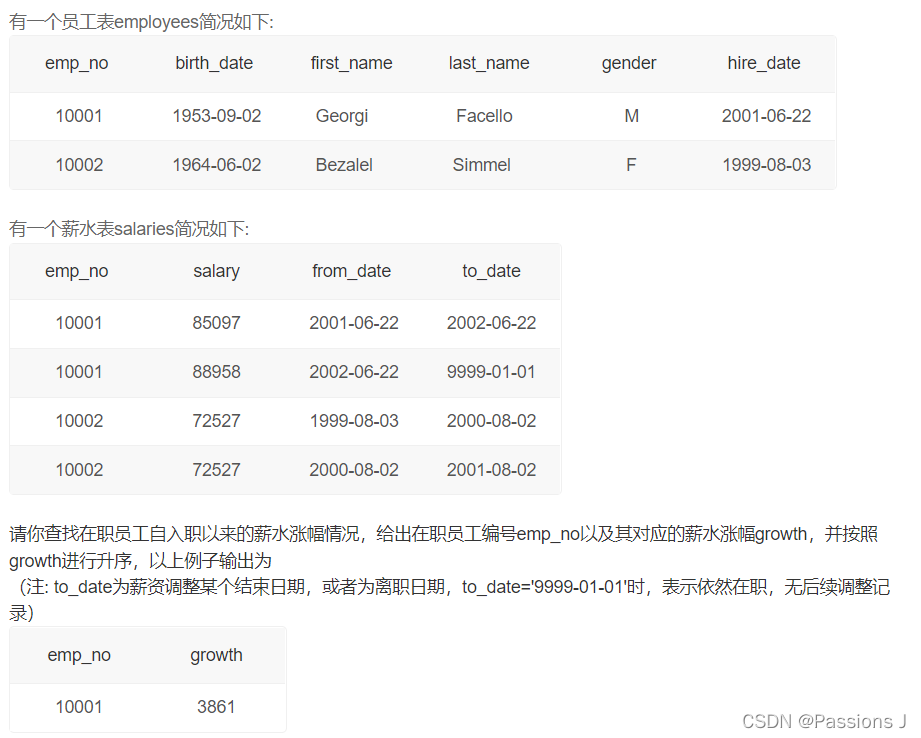
Task: Click the last name Facello
Action: click(484, 116)
